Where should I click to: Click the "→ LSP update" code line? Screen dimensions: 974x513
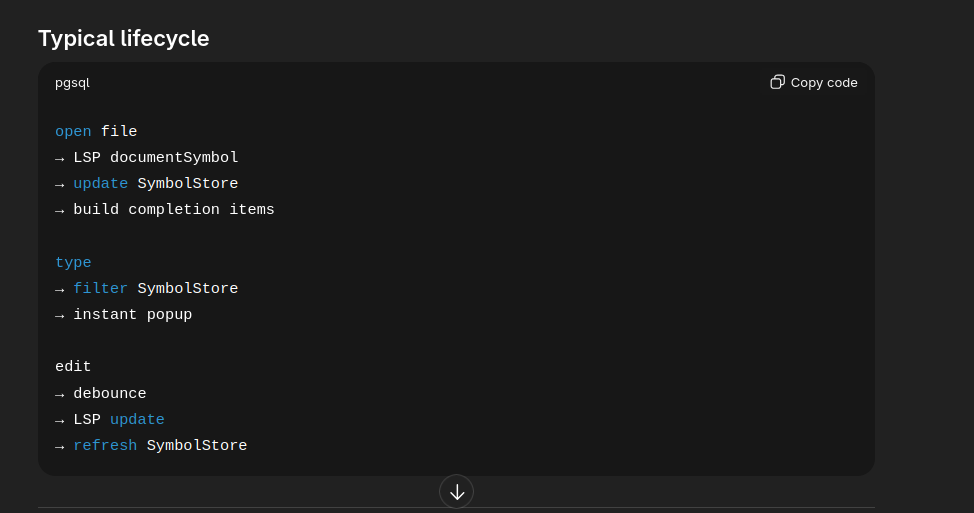tap(110, 420)
